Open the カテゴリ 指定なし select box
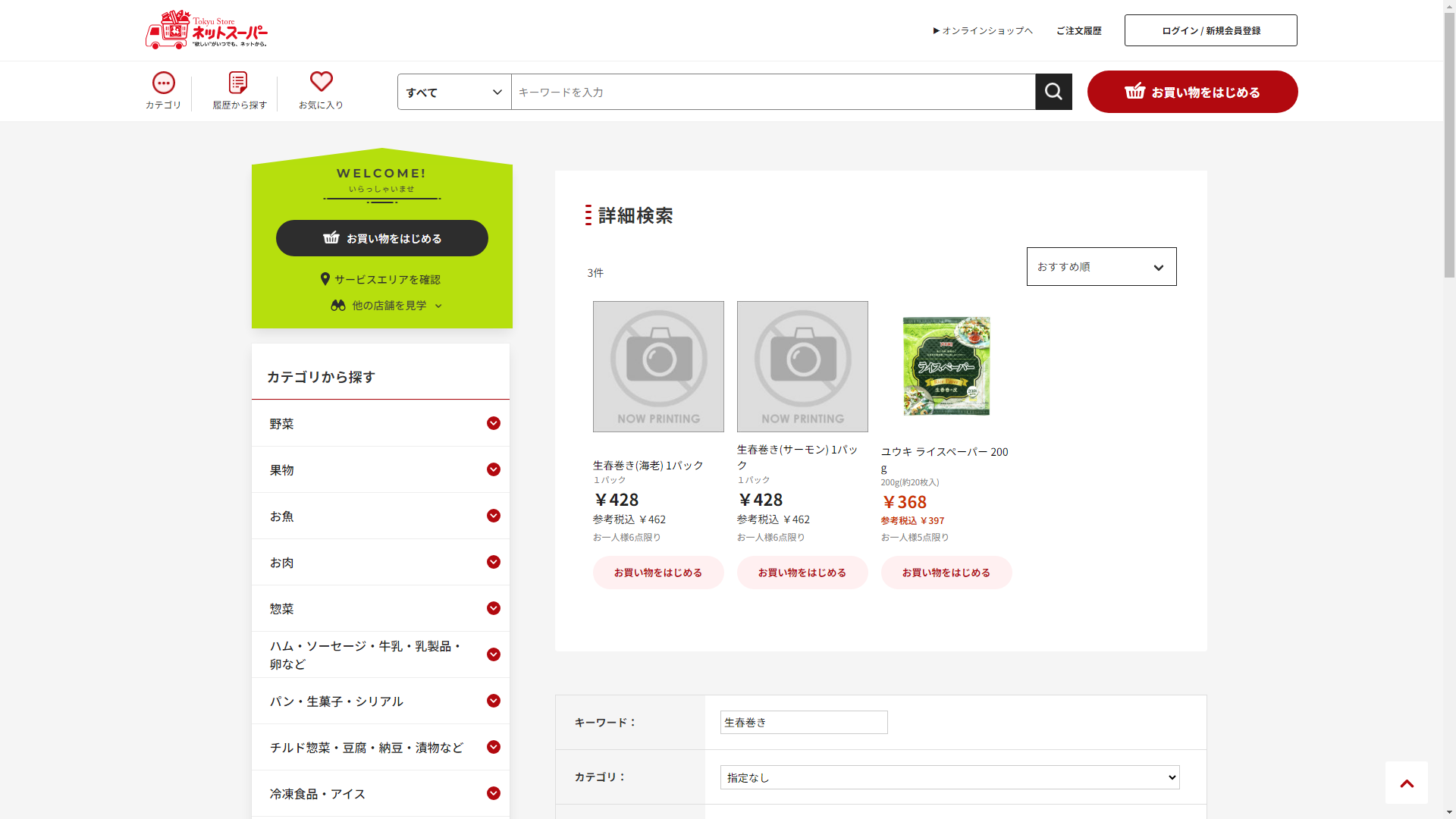The image size is (1456, 819). (949, 777)
